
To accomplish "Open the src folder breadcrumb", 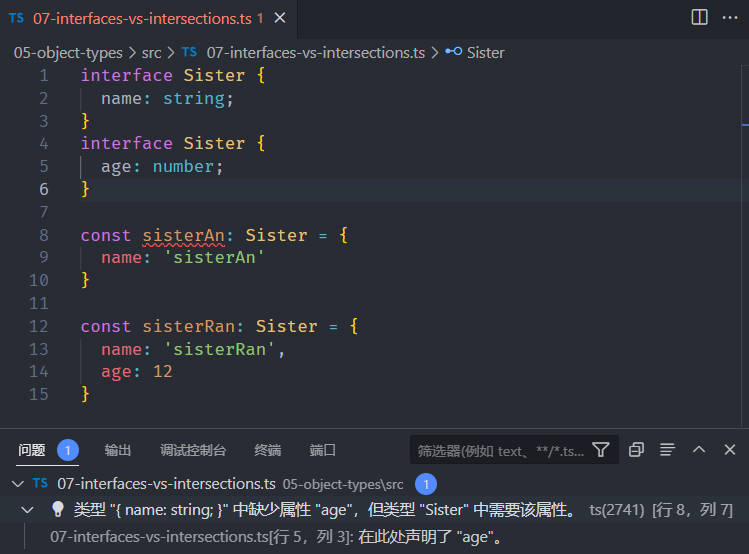I will tap(151, 53).
